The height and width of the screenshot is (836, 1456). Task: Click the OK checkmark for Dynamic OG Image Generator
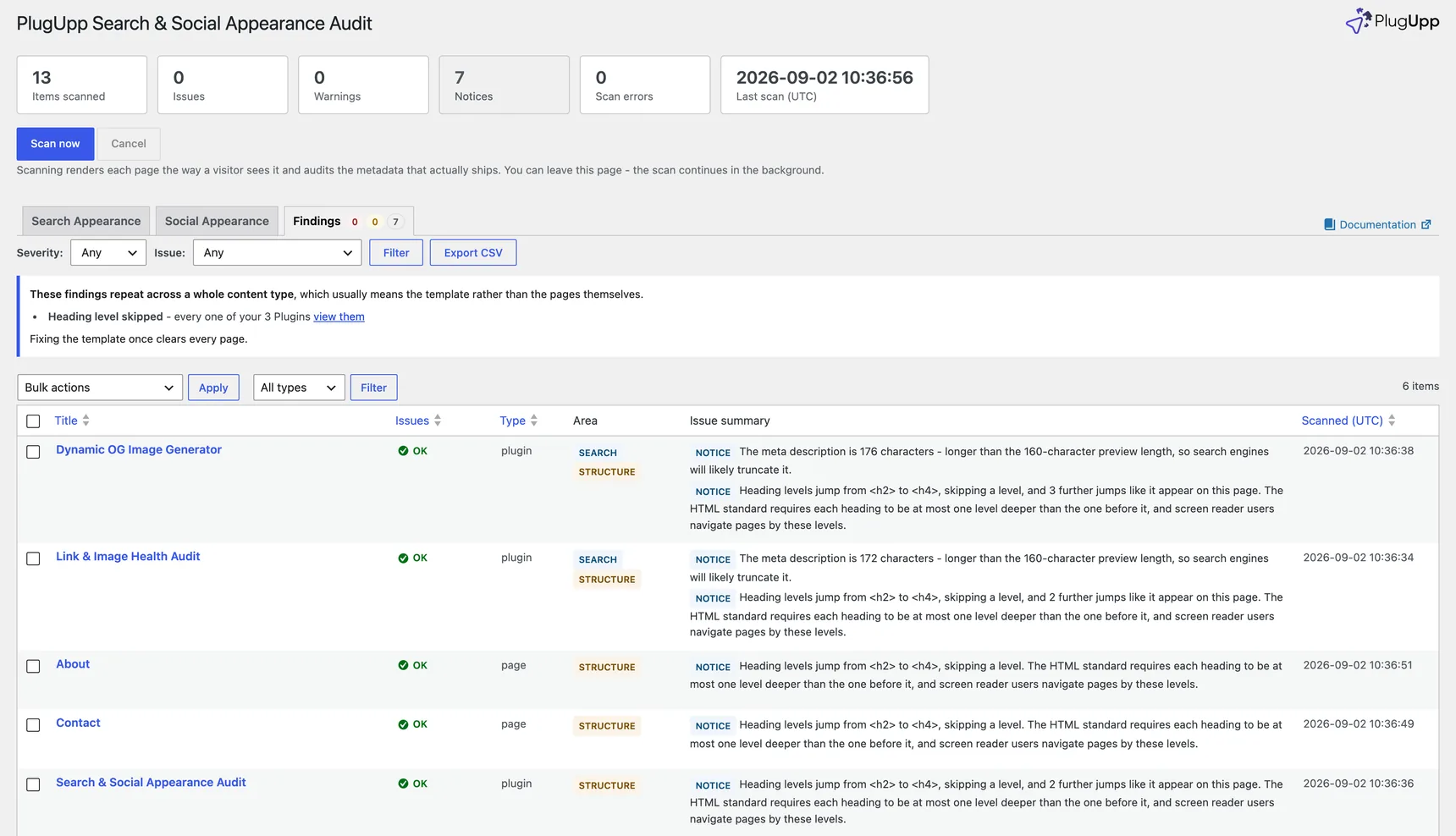pyautogui.click(x=403, y=451)
